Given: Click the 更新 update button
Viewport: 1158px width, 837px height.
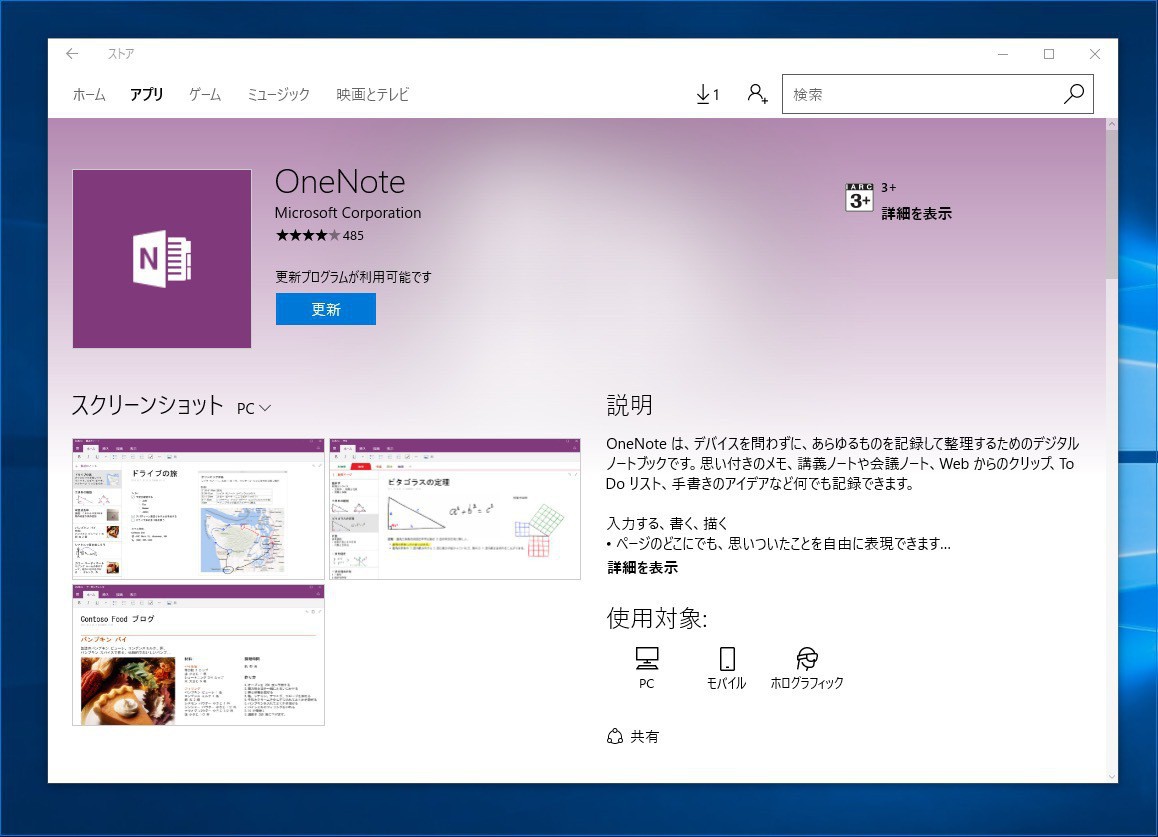Looking at the screenshot, I should click(x=326, y=309).
